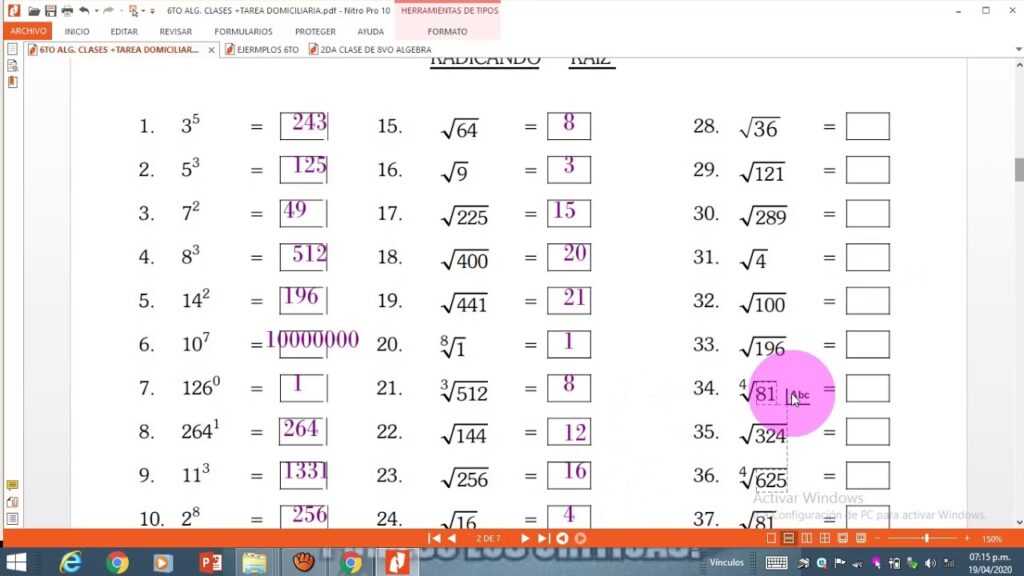Click the ARCHIVO button
This screenshot has width=1024, height=576.
[28, 31]
